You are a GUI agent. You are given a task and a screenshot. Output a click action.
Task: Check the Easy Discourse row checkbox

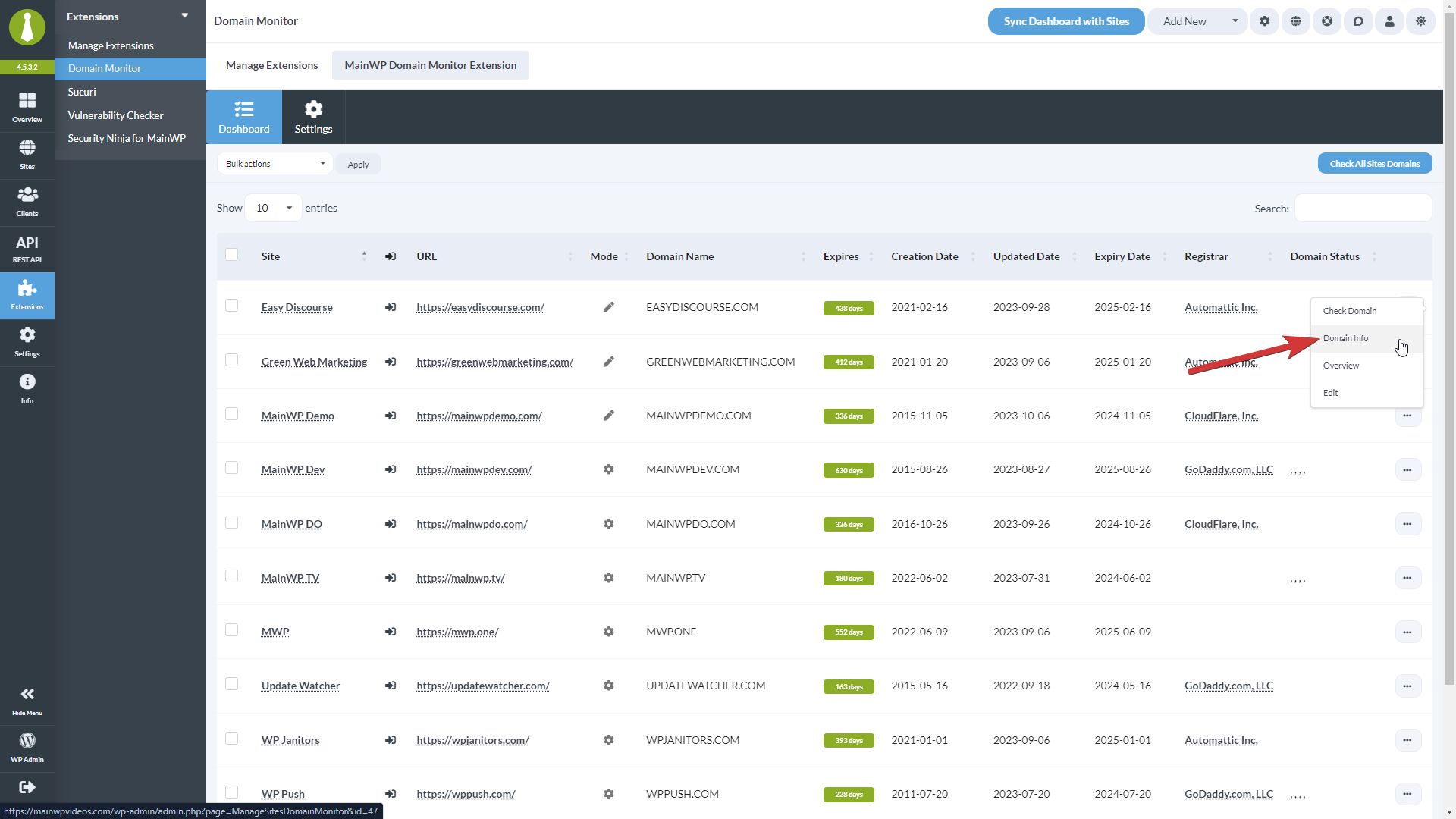pos(232,306)
